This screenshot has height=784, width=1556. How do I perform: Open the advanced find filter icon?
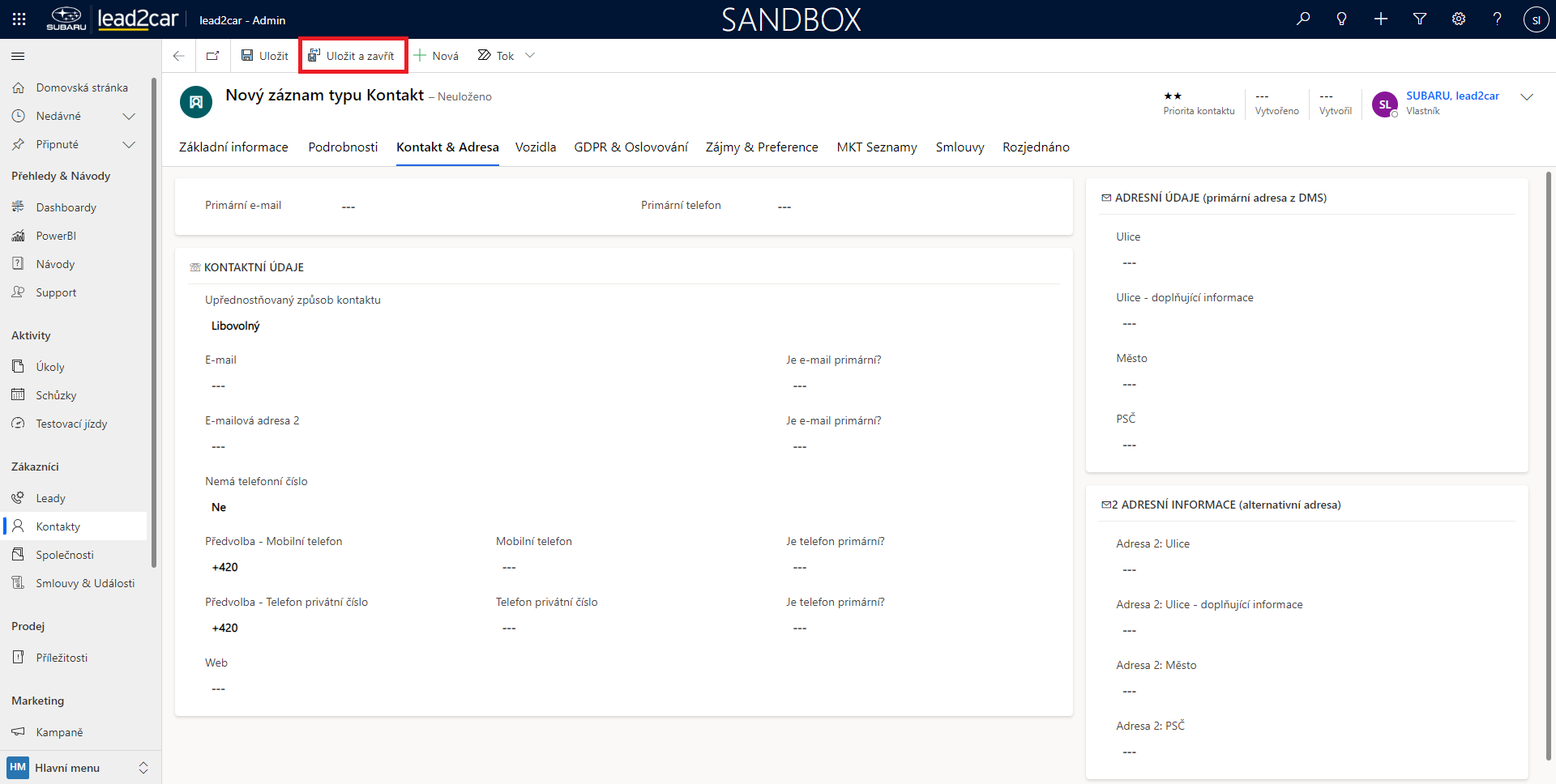(x=1420, y=19)
